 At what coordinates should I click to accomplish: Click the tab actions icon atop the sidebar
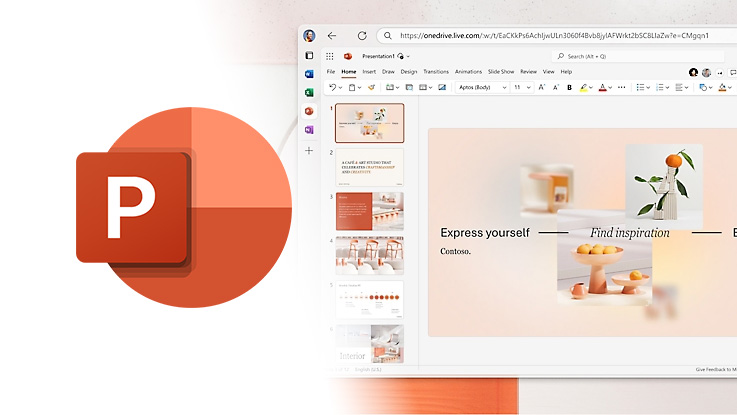tap(309, 55)
